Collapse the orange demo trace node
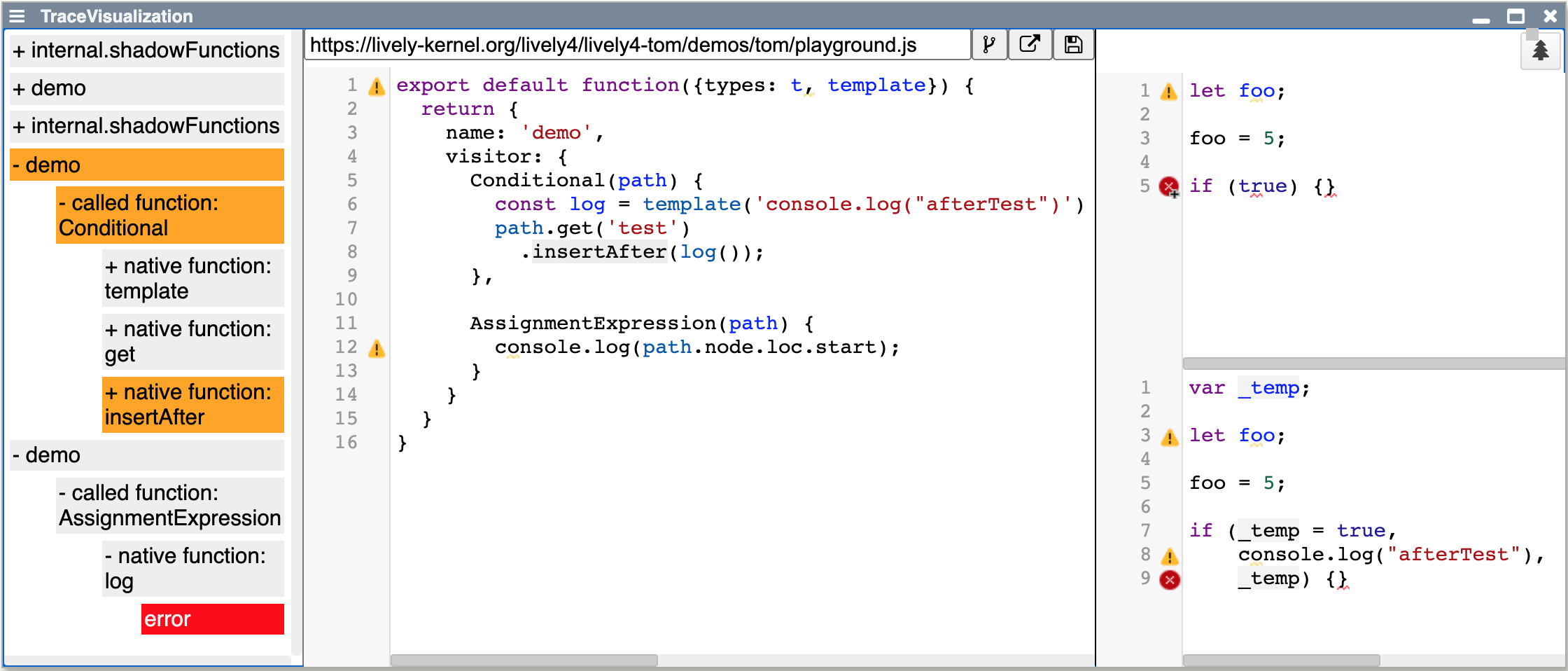The image size is (1568, 671). click(x=146, y=165)
